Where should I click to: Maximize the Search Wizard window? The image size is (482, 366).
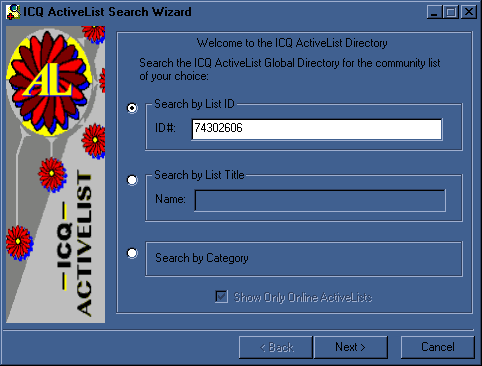coord(451,12)
